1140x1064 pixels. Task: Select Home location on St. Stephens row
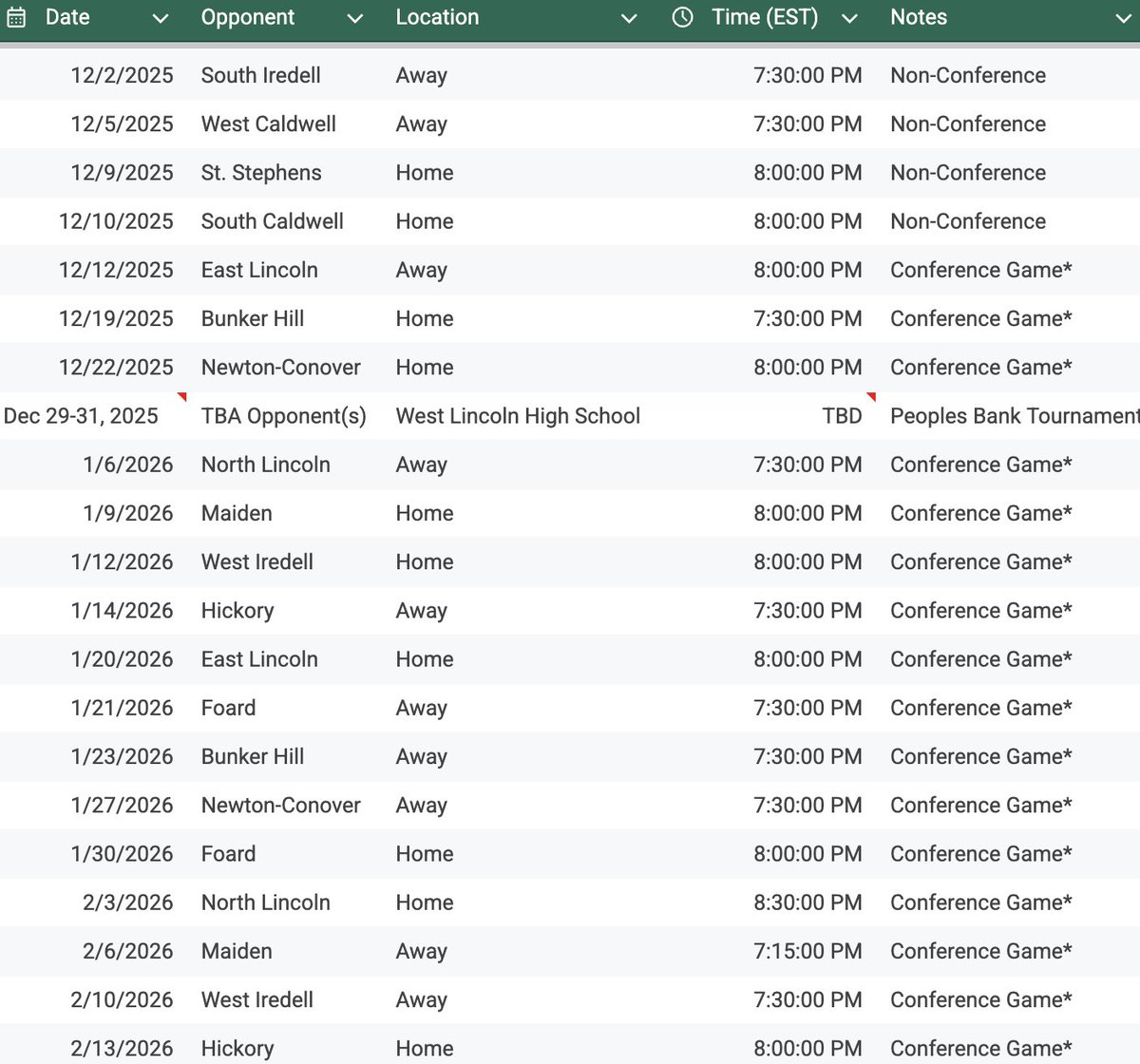coord(425,173)
